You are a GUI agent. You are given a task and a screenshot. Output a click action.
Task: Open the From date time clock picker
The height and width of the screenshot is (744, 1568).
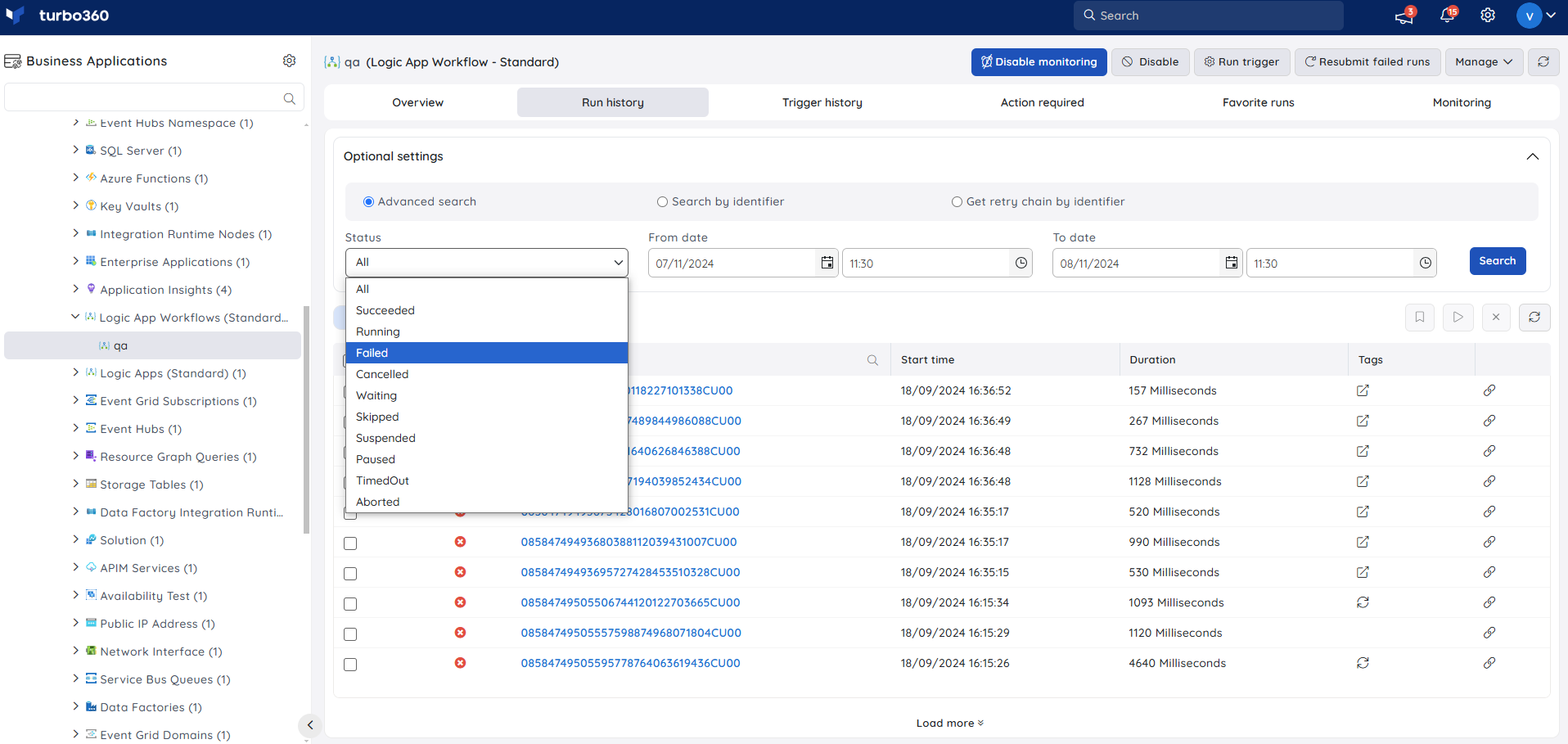point(1021,263)
